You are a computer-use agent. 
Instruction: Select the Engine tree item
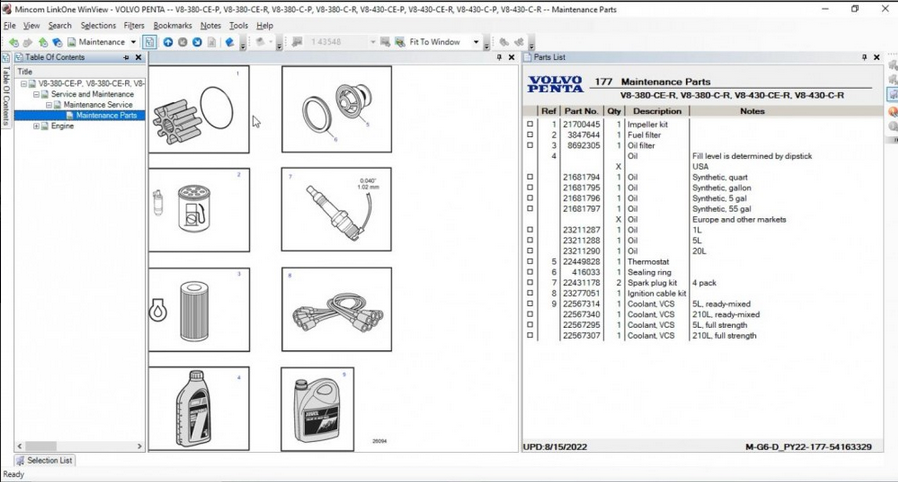pos(62,126)
